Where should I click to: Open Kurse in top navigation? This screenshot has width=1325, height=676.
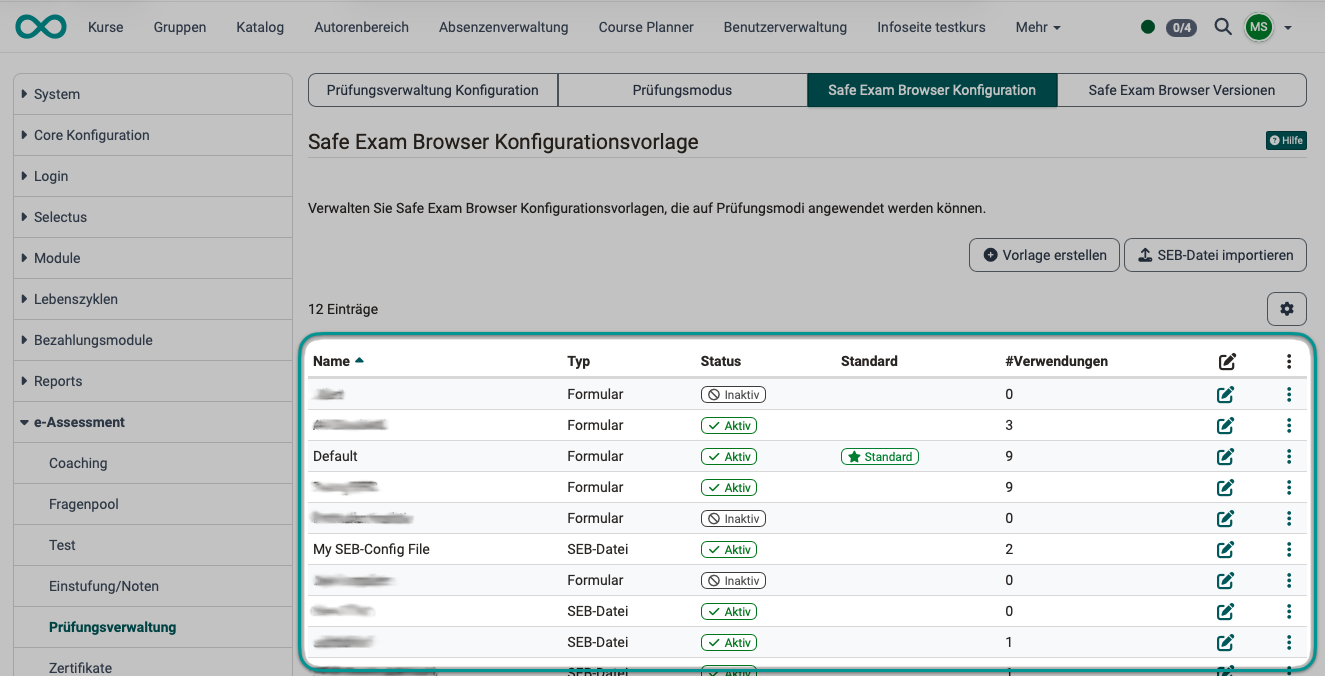[106, 28]
